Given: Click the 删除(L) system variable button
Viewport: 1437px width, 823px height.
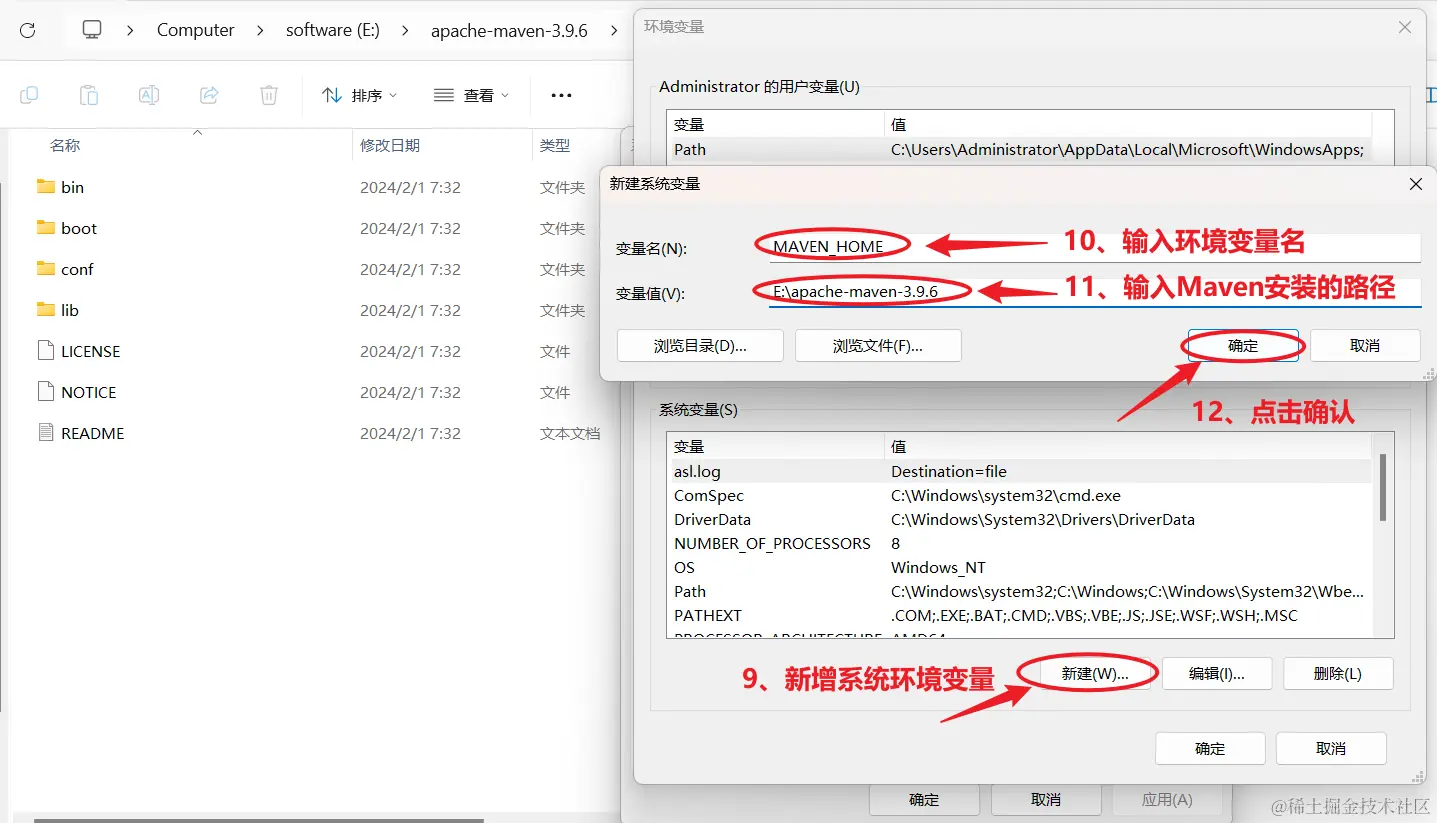Looking at the screenshot, I should [1338, 674].
